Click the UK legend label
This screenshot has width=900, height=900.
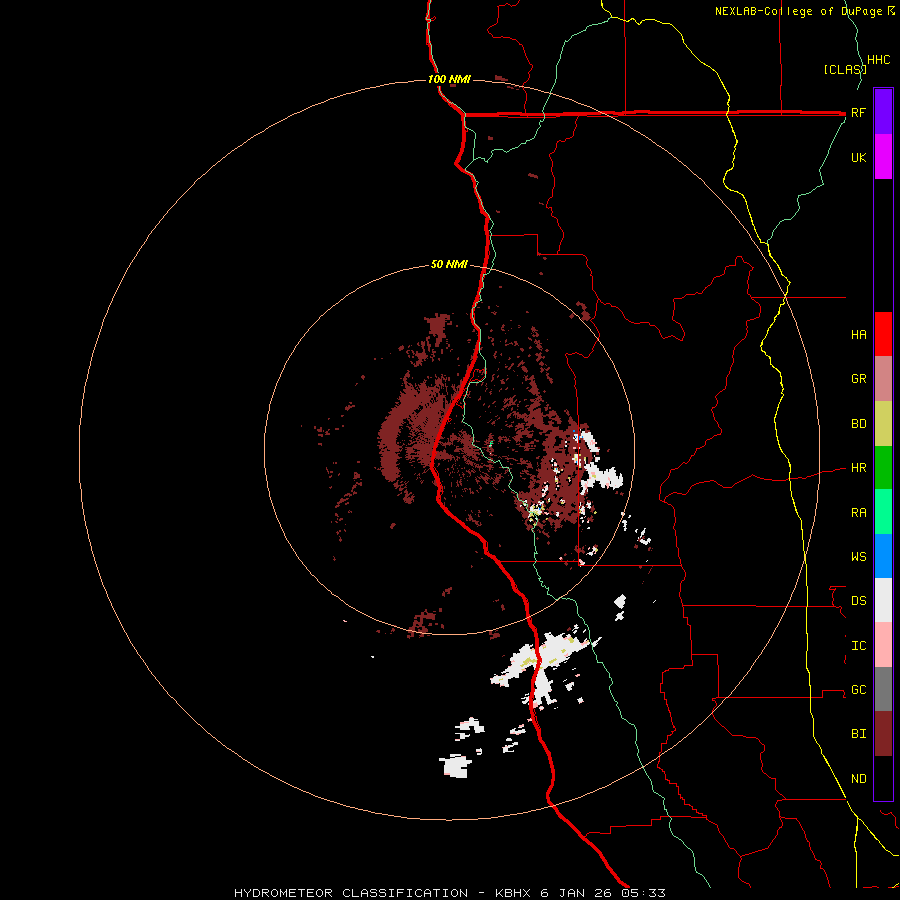click(x=859, y=157)
